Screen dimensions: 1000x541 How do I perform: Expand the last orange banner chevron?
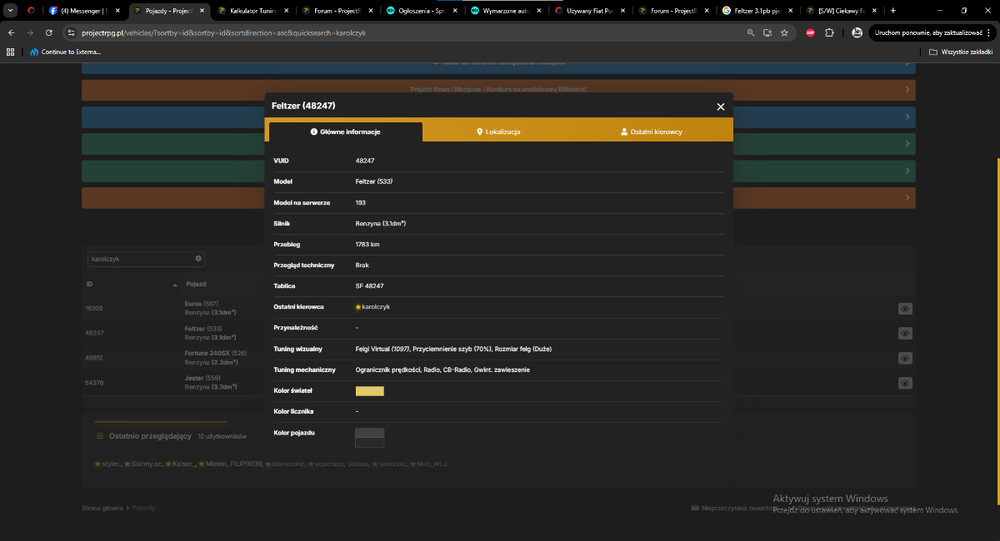pos(907,198)
